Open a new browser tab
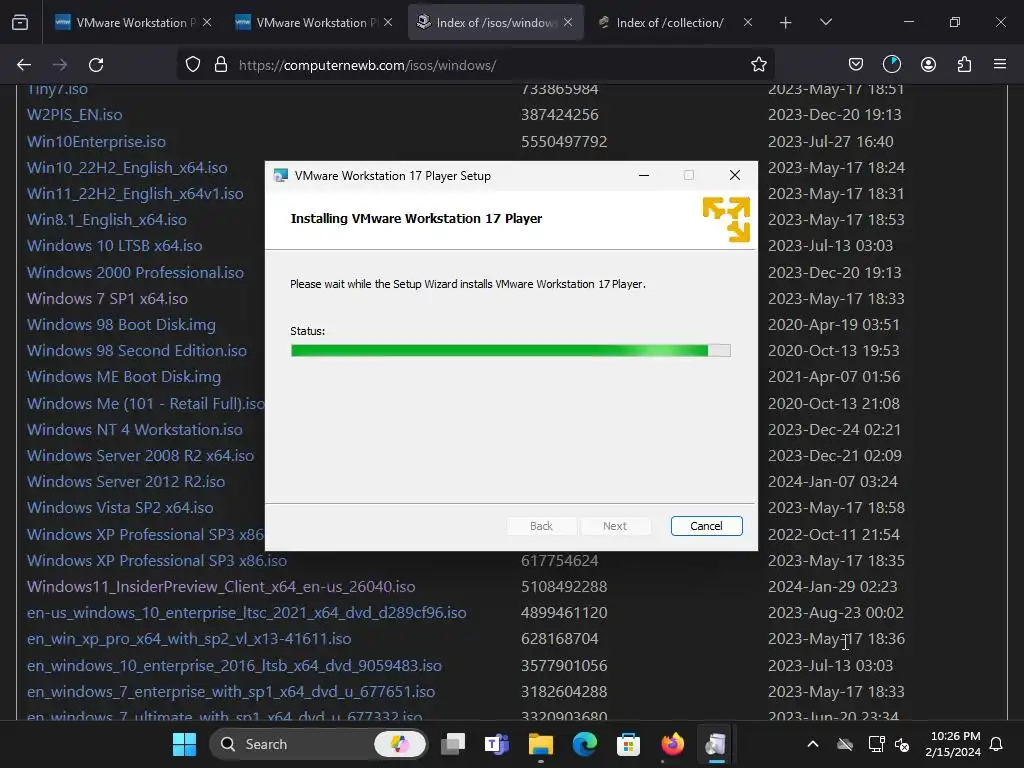 [786, 22]
